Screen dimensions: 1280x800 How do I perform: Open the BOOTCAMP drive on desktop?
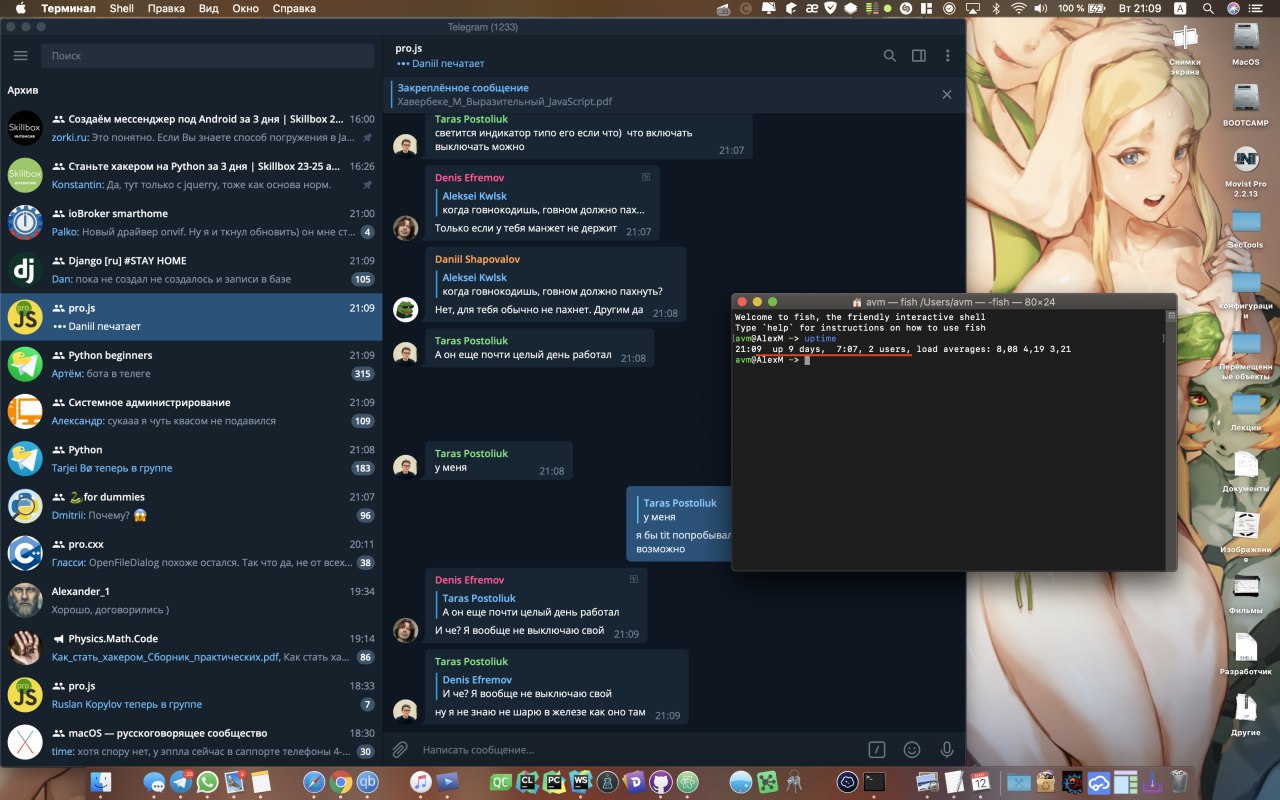(1246, 104)
